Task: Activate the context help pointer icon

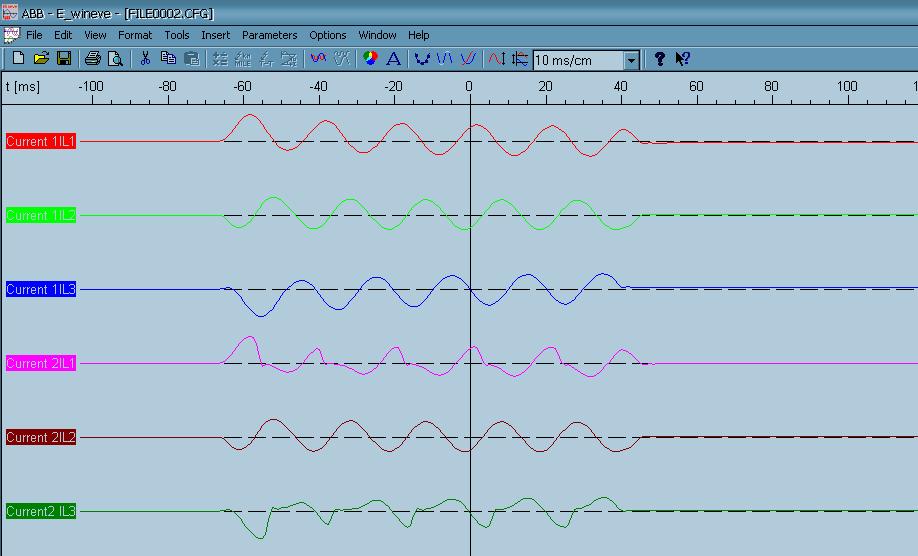Action: tap(682, 59)
